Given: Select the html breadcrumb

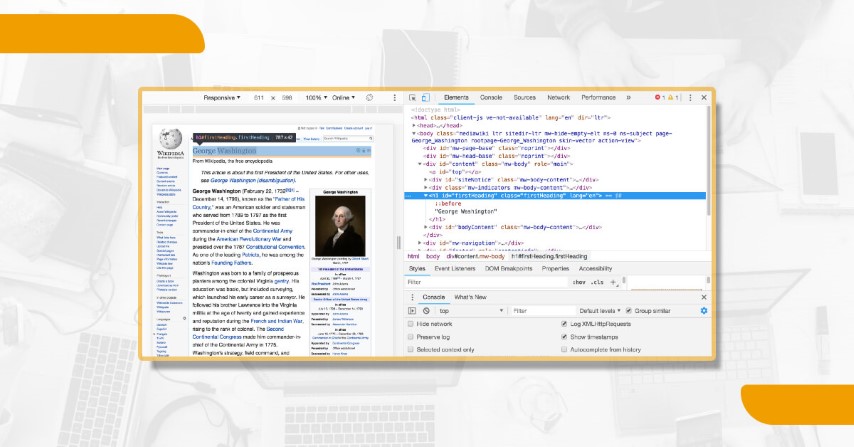Looking at the screenshot, I should (413, 256).
